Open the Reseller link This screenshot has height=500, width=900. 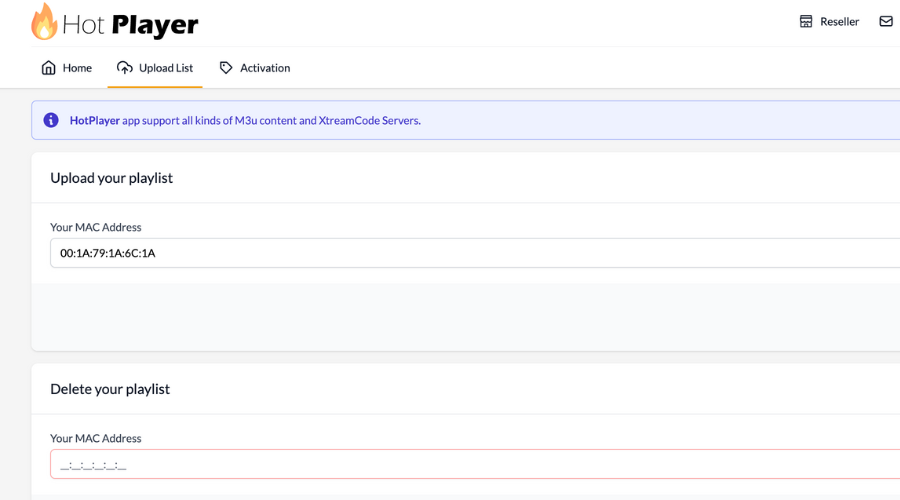pyautogui.click(x=829, y=22)
